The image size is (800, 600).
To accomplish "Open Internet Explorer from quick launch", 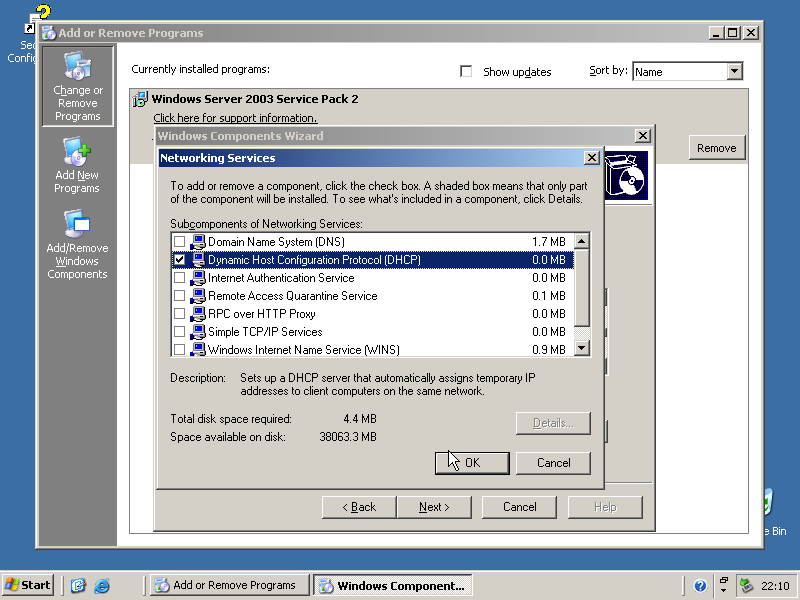I will click(x=102, y=586).
